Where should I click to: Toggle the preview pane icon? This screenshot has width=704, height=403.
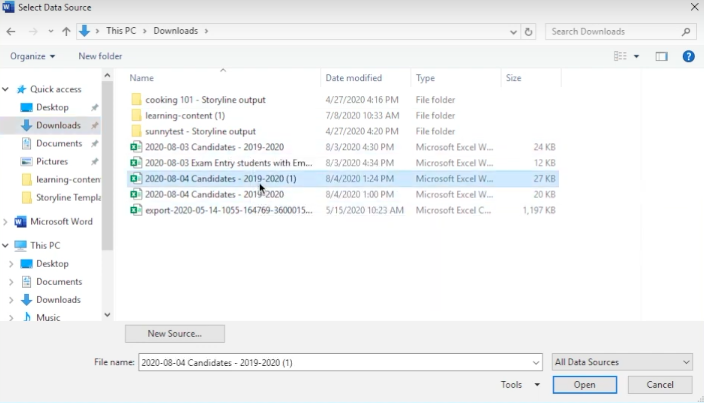pos(661,56)
